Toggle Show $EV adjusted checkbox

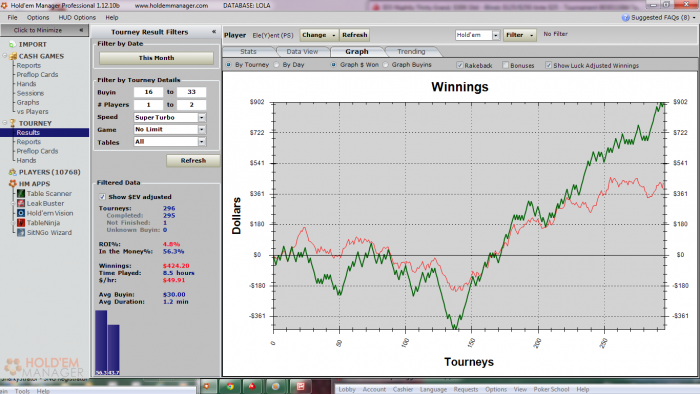[102, 197]
